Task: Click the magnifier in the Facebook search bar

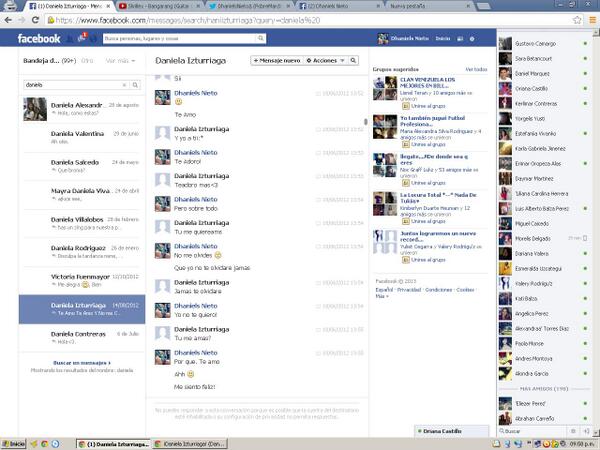Action: click(x=261, y=38)
